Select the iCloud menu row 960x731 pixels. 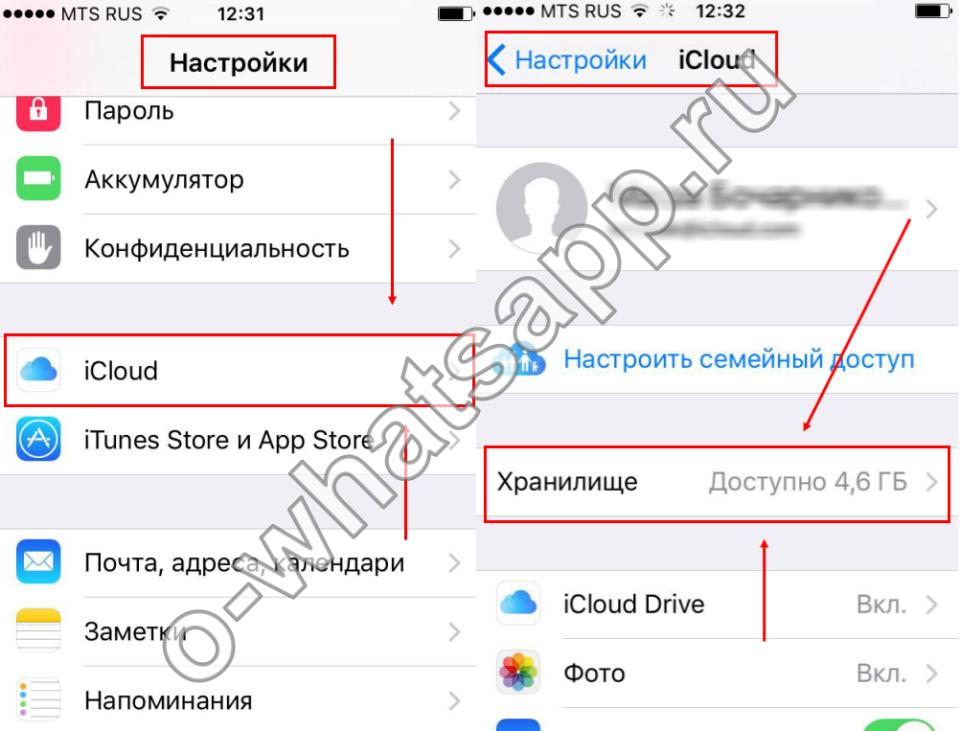(239, 370)
